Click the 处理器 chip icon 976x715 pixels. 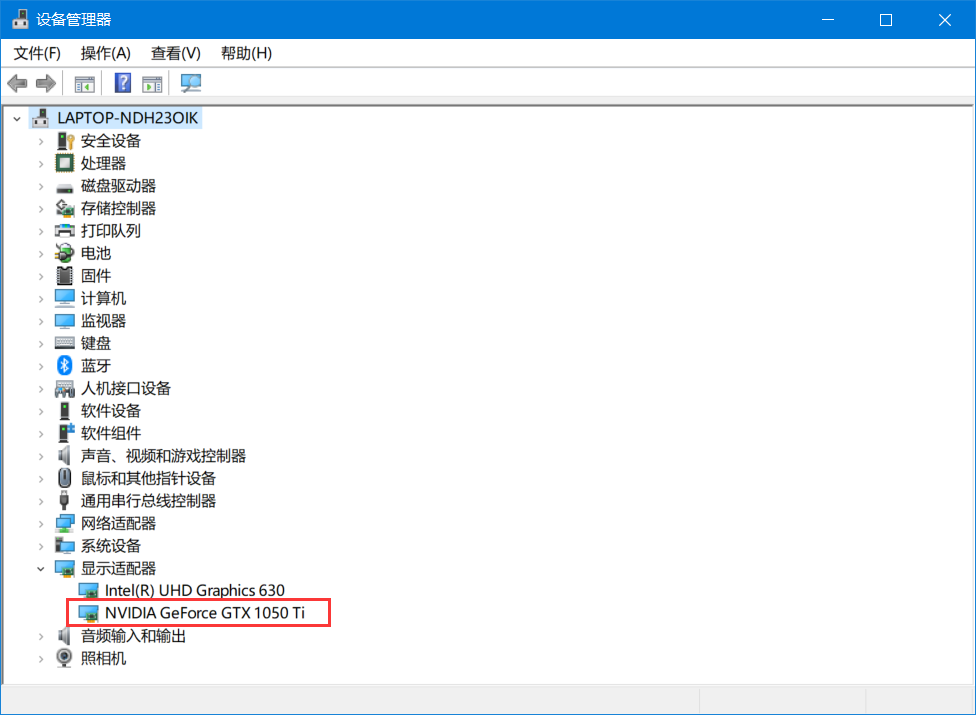click(65, 164)
